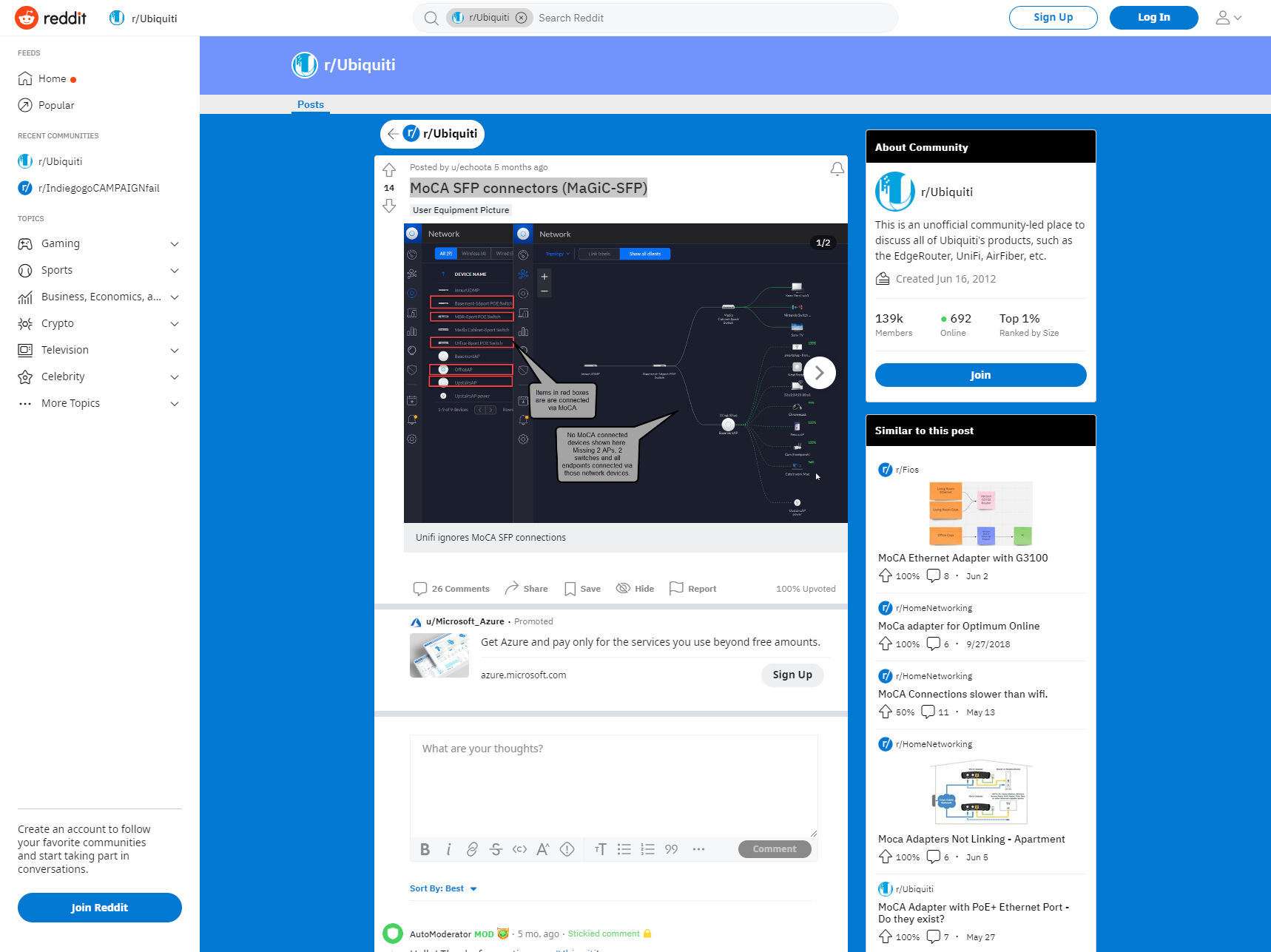
Task: Mark text as spoiler in comment editor
Action: click(x=567, y=849)
